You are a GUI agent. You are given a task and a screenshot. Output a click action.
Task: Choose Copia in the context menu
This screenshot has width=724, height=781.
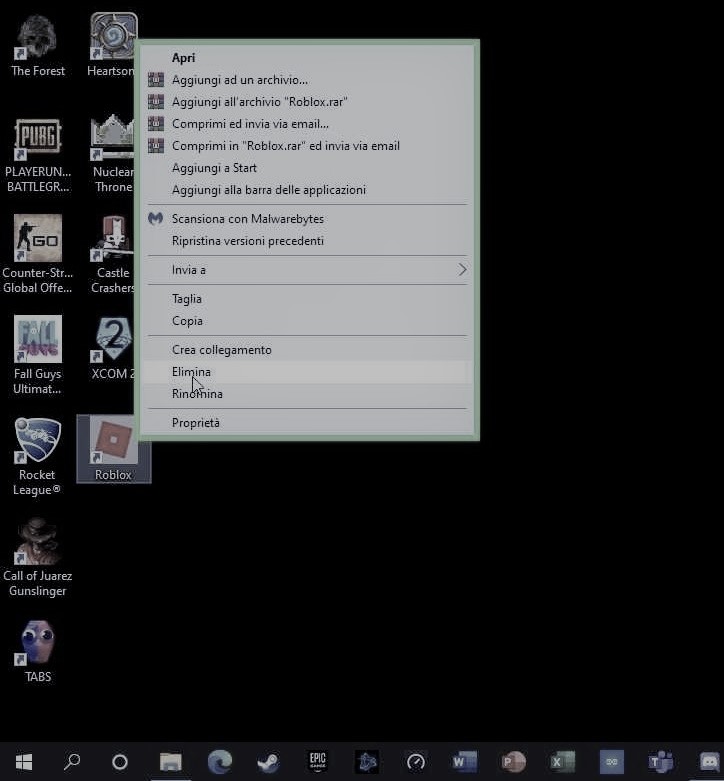coord(307,321)
